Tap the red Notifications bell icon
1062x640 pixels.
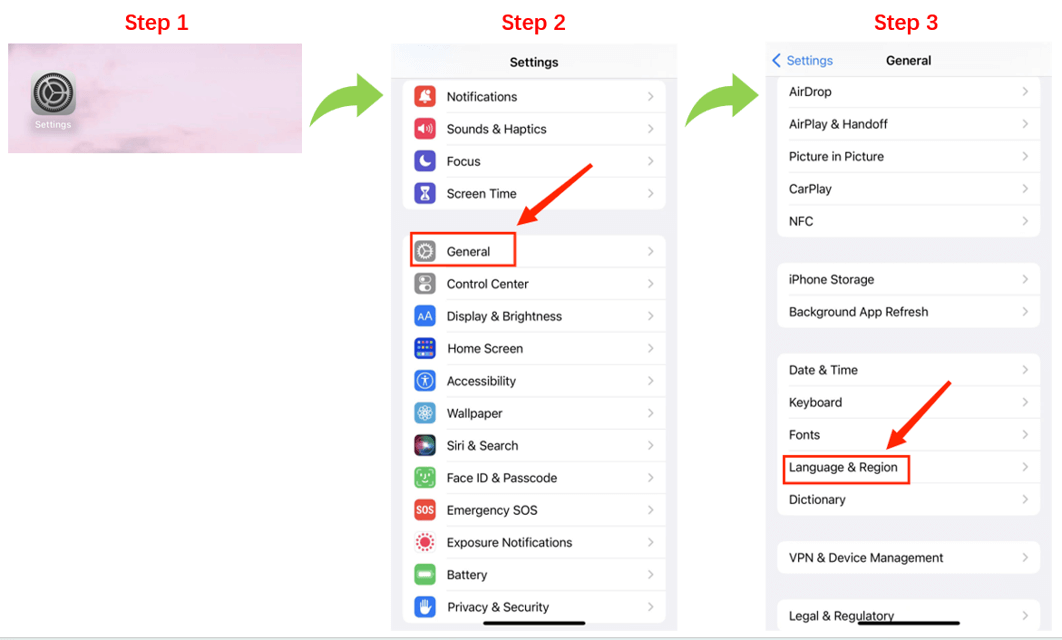425,97
